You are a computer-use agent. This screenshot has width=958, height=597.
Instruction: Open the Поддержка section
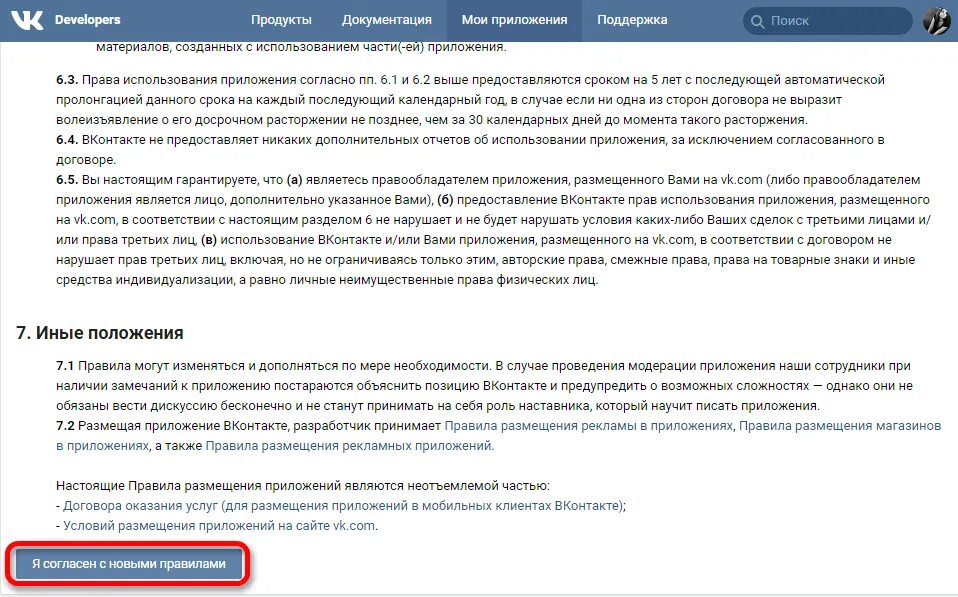(x=632, y=20)
